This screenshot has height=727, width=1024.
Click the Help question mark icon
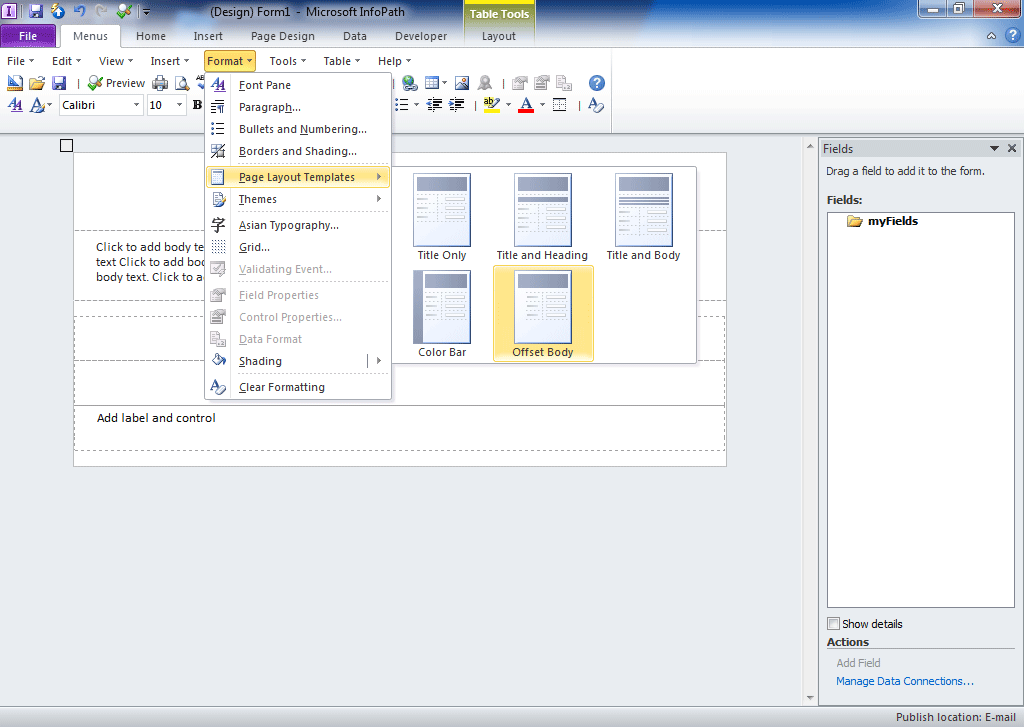[596, 83]
